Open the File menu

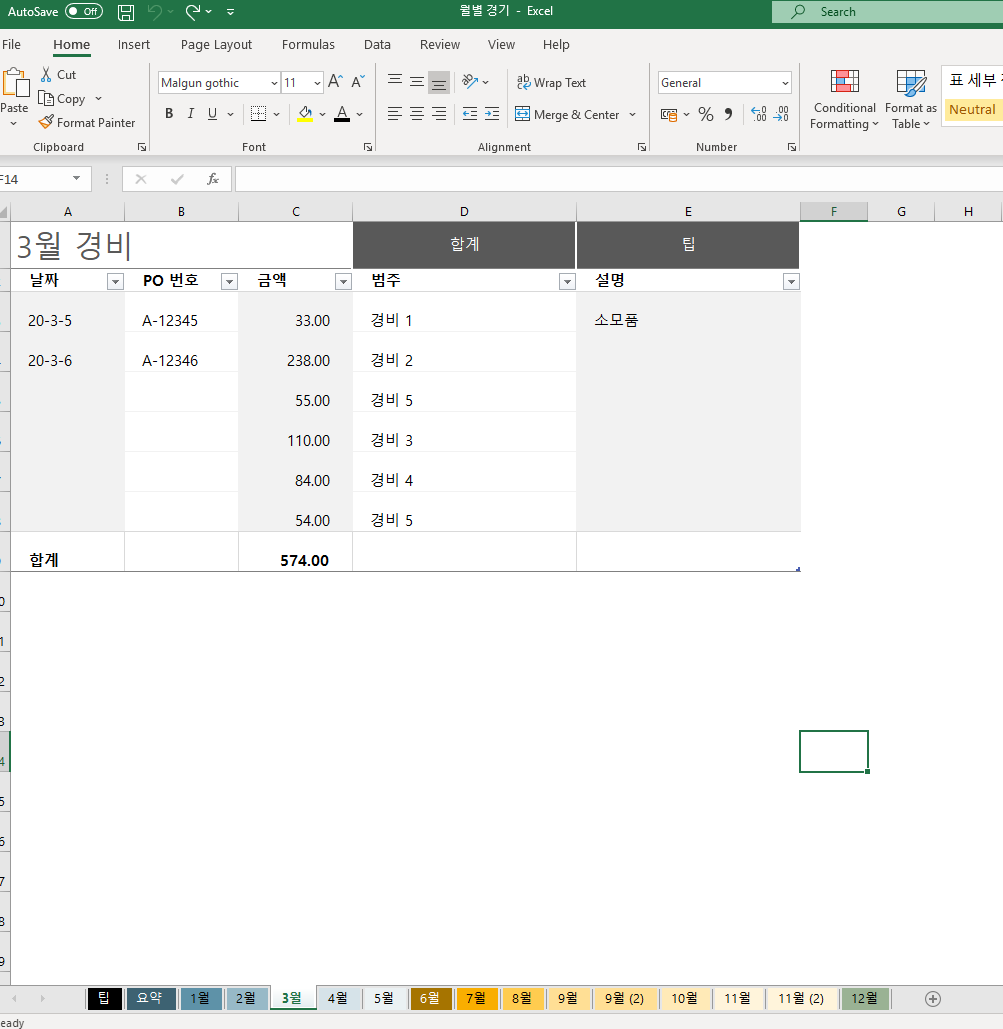coord(11,45)
